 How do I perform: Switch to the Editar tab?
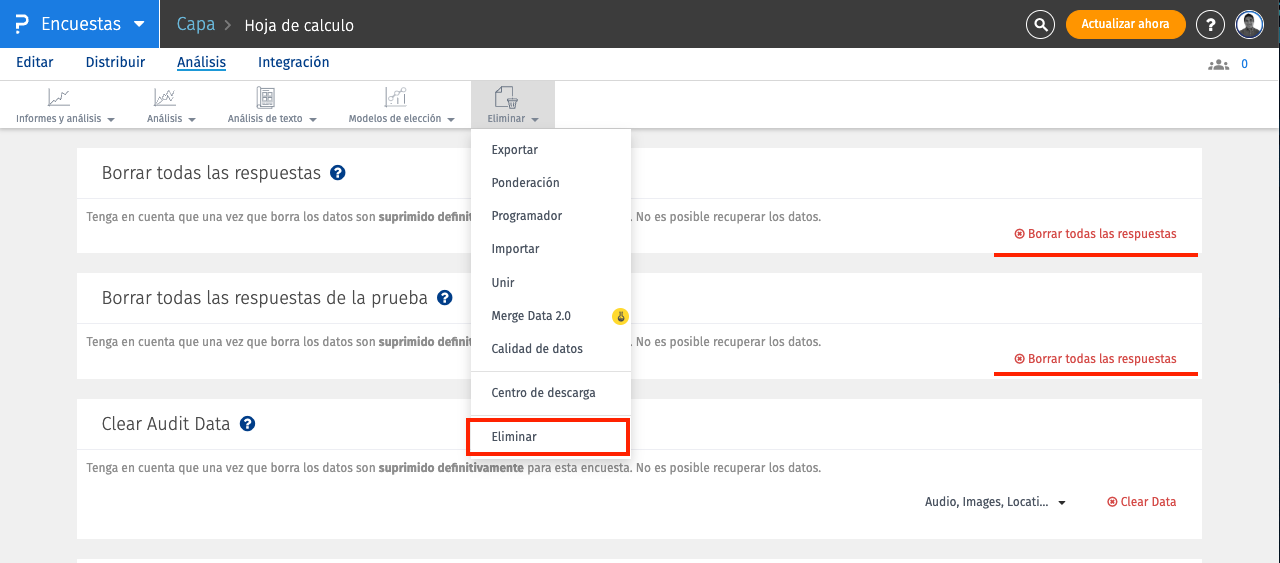click(35, 62)
